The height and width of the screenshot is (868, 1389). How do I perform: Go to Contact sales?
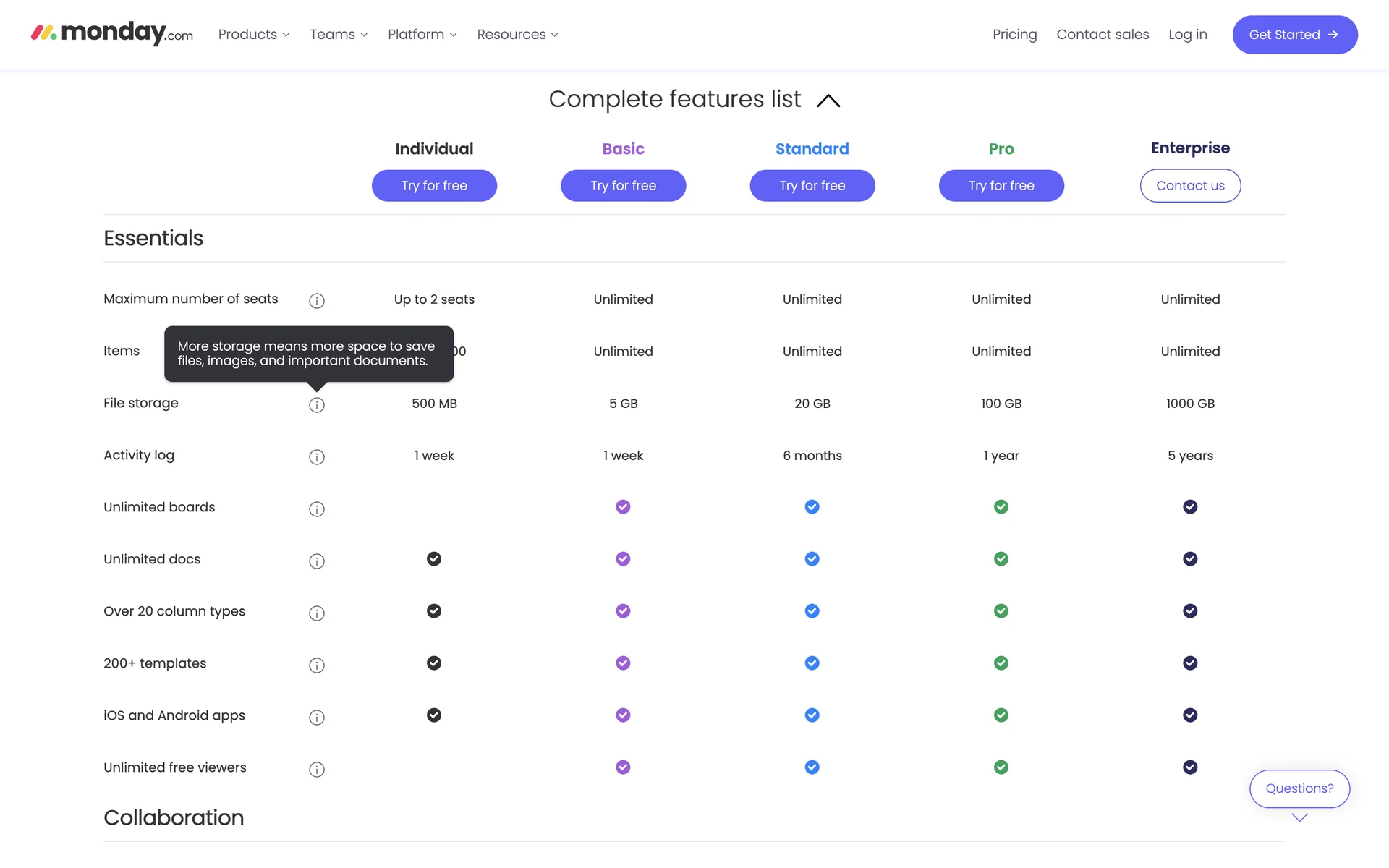1103,35
